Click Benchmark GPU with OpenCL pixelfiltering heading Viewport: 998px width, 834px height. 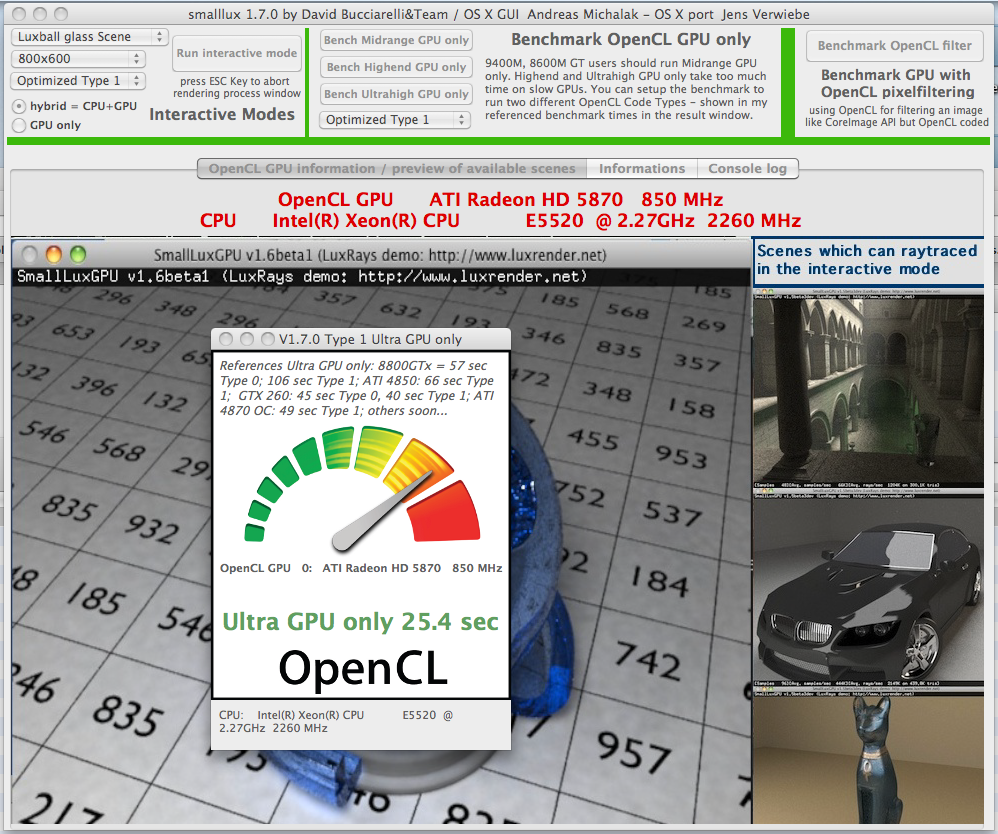(x=896, y=83)
